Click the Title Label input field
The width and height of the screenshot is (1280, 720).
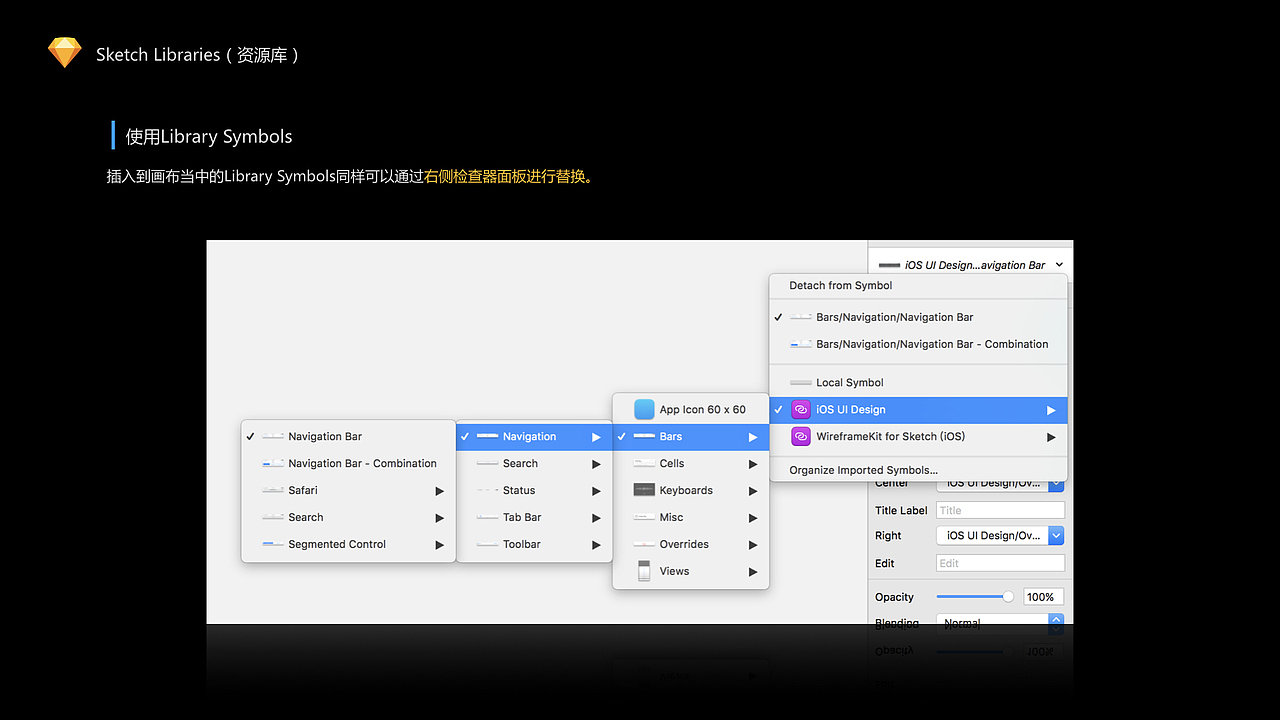point(1000,510)
